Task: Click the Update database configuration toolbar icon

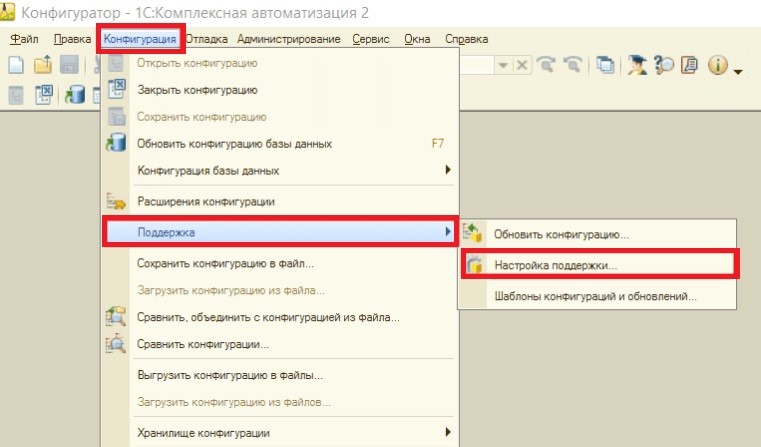Action: click(x=75, y=95)
